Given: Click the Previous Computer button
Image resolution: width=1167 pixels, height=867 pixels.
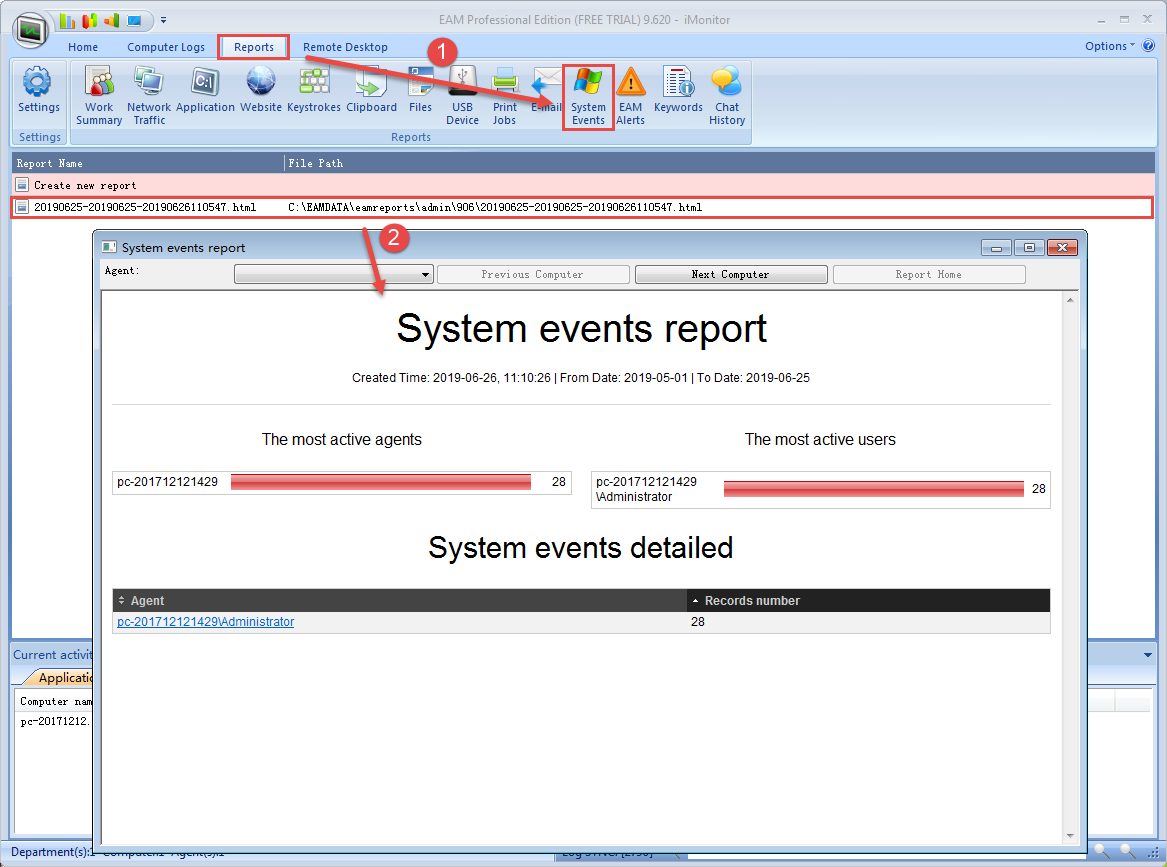Looking at the screenshot, I should click(533, 274).
